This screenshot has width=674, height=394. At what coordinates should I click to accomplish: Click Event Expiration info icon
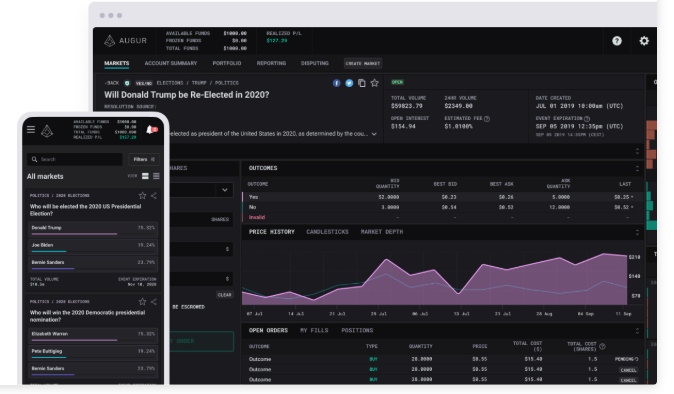tap(587, 119)
